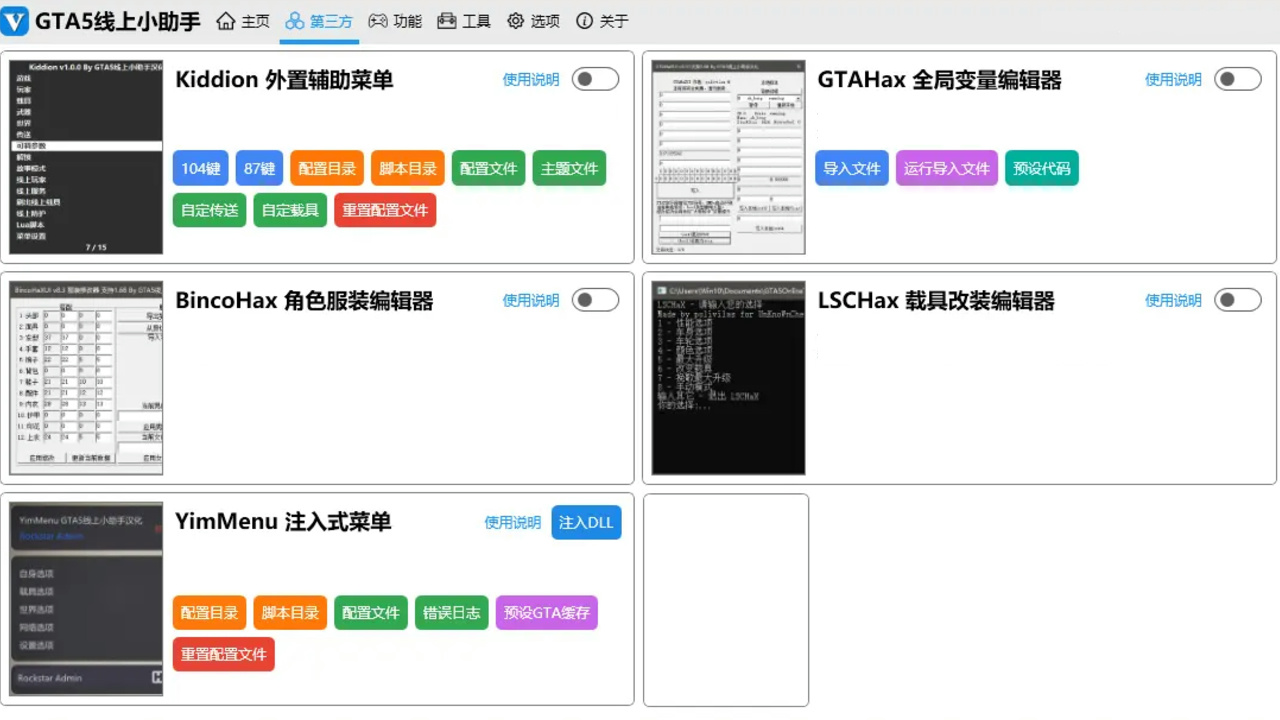Click the GTAHax 全局变量编辑器 title
This screenshot has width=1280, height=720.
[x=939, y=80]
